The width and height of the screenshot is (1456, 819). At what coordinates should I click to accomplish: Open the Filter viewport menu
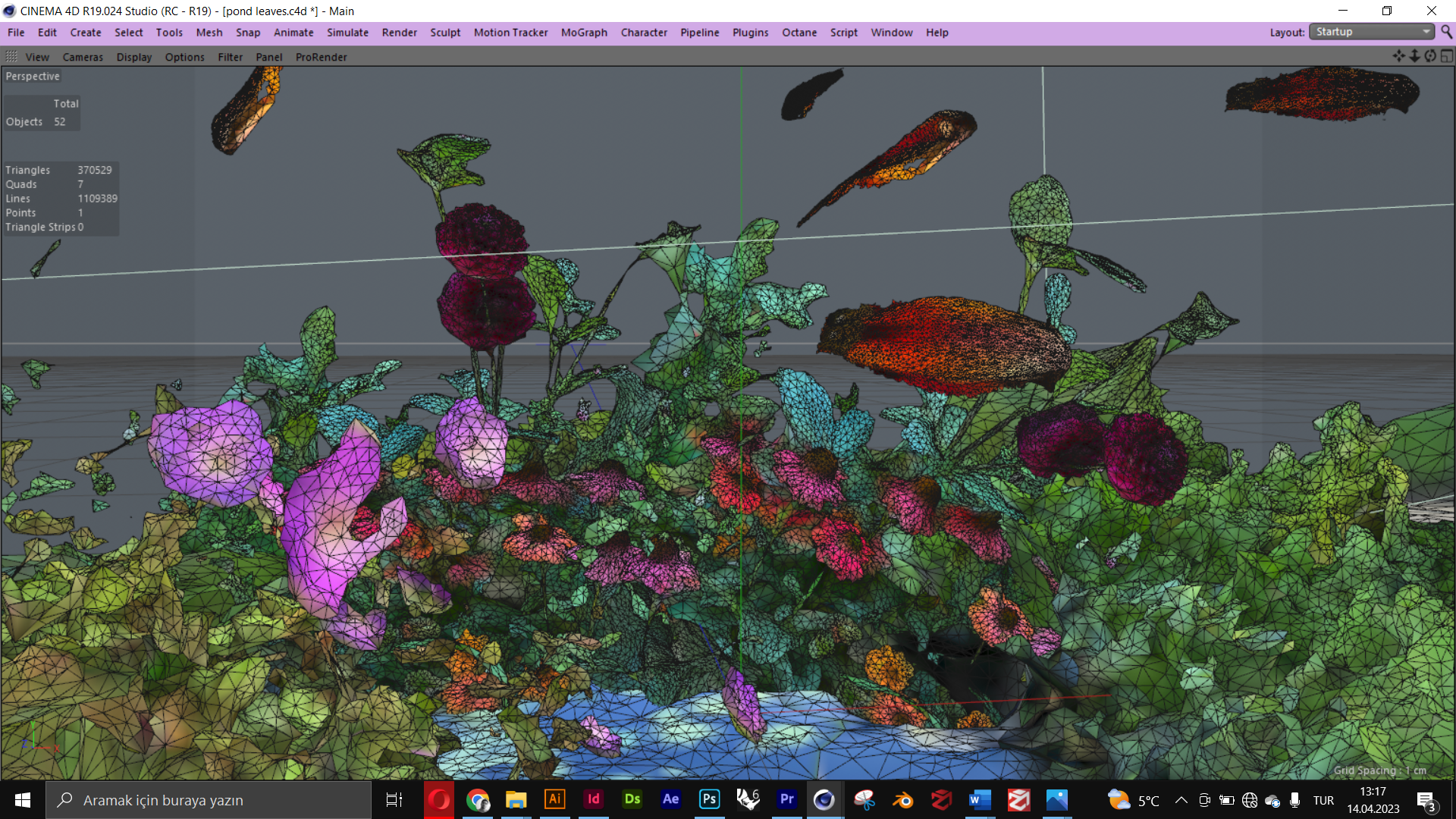coord(230,57)
